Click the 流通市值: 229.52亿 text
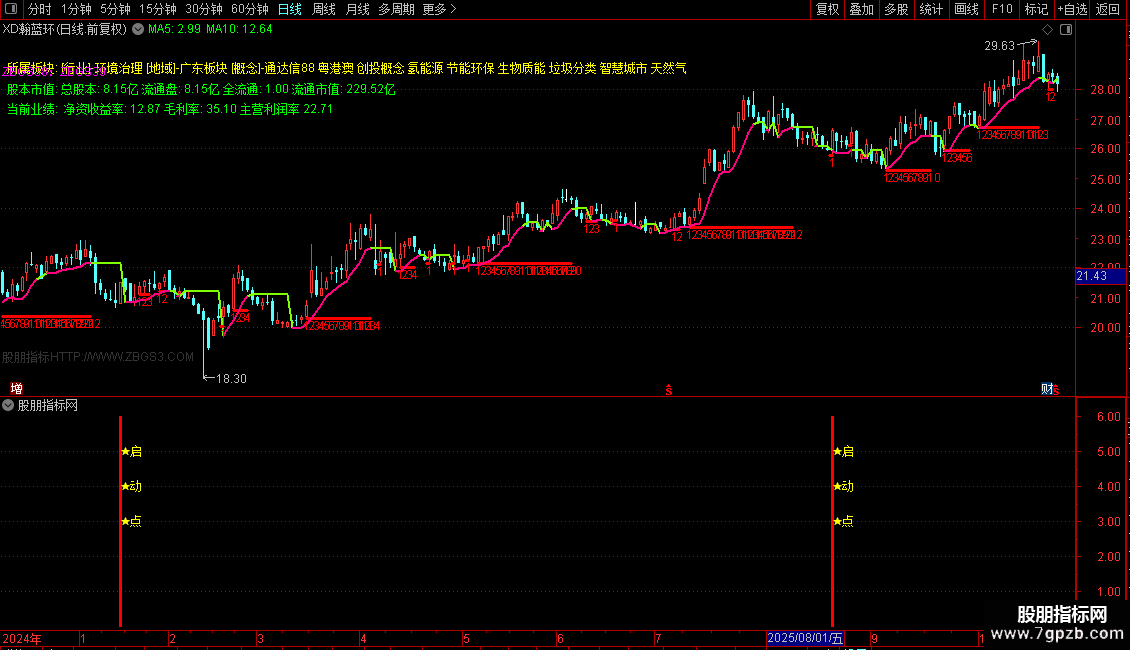Image resolution: width=1130 pixels, height=650 pixels. (344, 89)
